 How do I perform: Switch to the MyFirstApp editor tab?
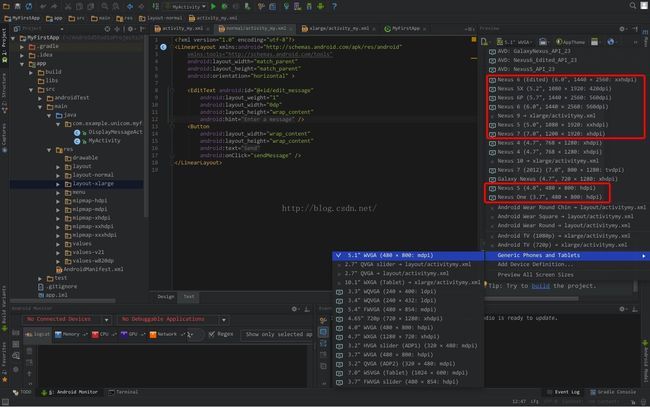pyautogui.click(x=405, y=28)
